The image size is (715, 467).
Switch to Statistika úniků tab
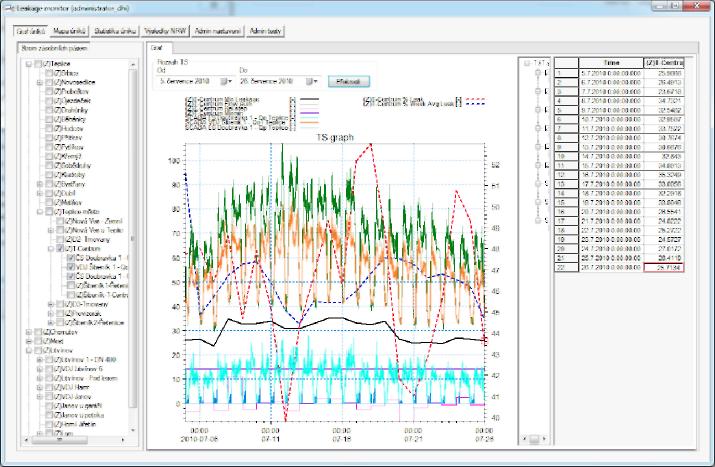pos(114,31)
